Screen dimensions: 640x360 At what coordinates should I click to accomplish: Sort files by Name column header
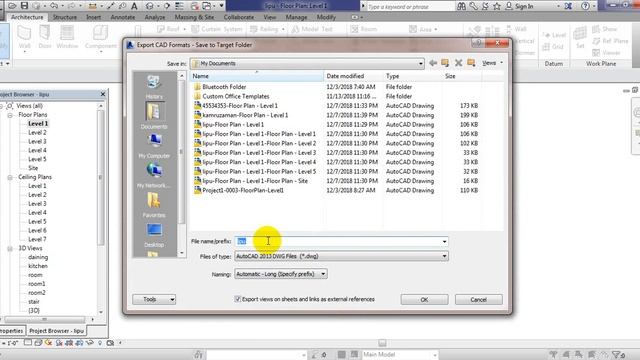pos(256,76)
